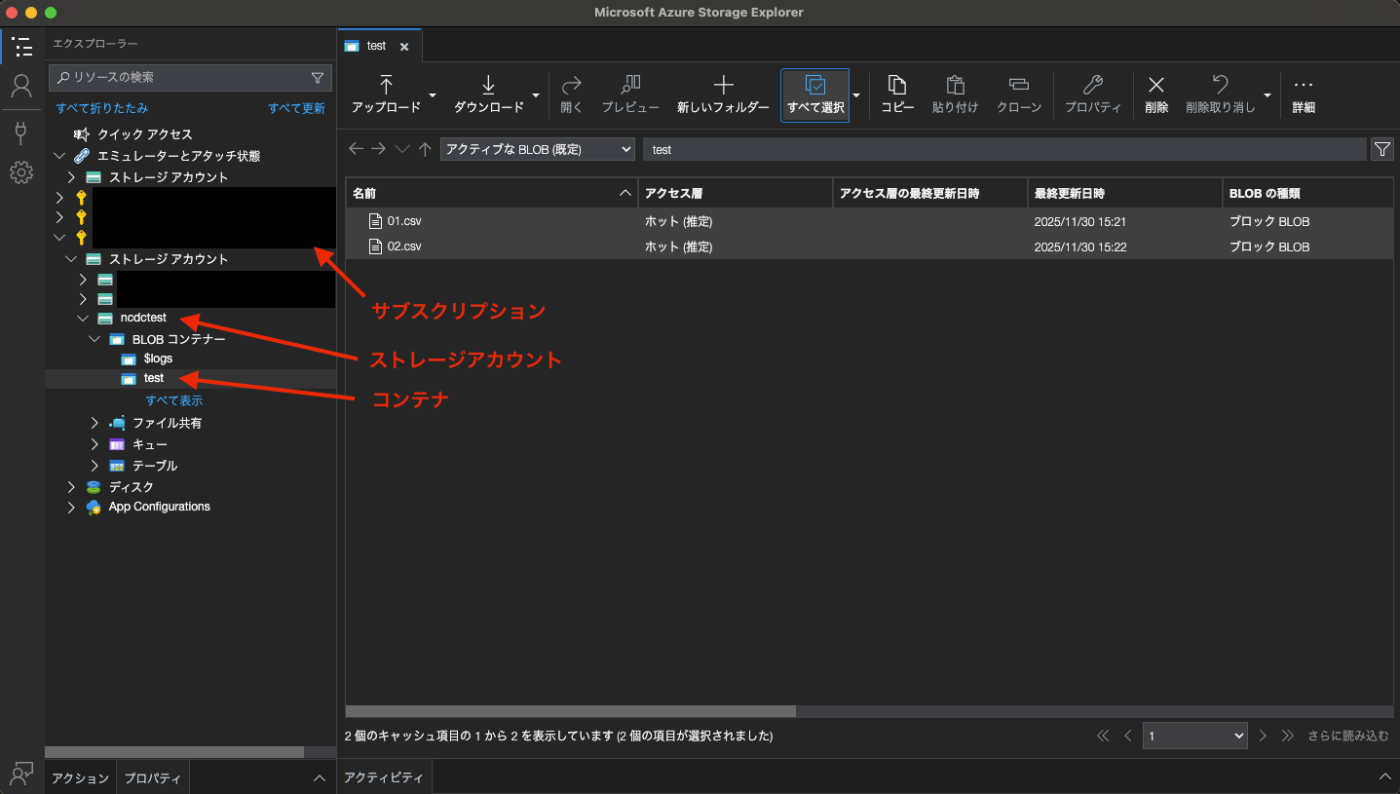Expand the アクション panel with its chevron
The height and width of the screenshot is (794, 1400).
(x=320, y=778)
